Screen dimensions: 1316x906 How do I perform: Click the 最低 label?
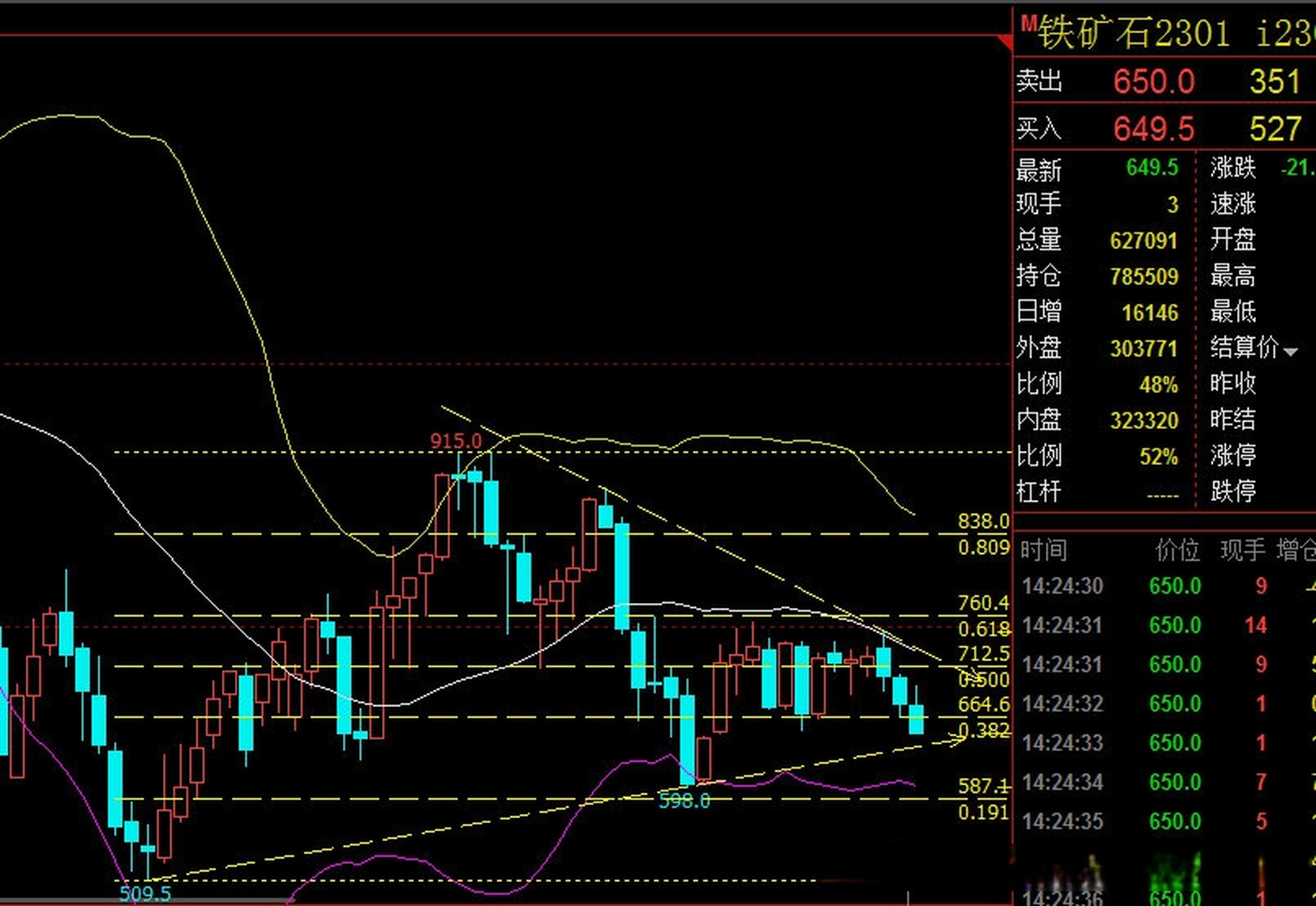(x=1233, y=311)
